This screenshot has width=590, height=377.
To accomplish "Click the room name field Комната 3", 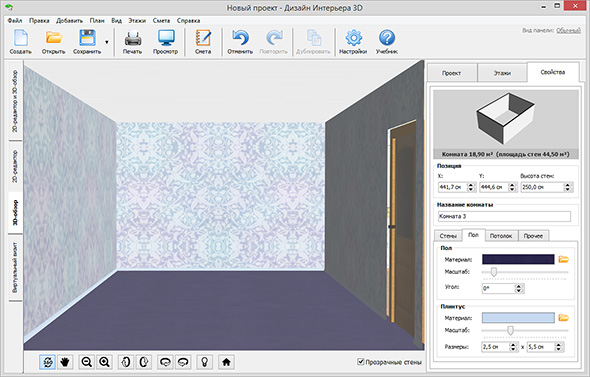I will pos(504,216).
